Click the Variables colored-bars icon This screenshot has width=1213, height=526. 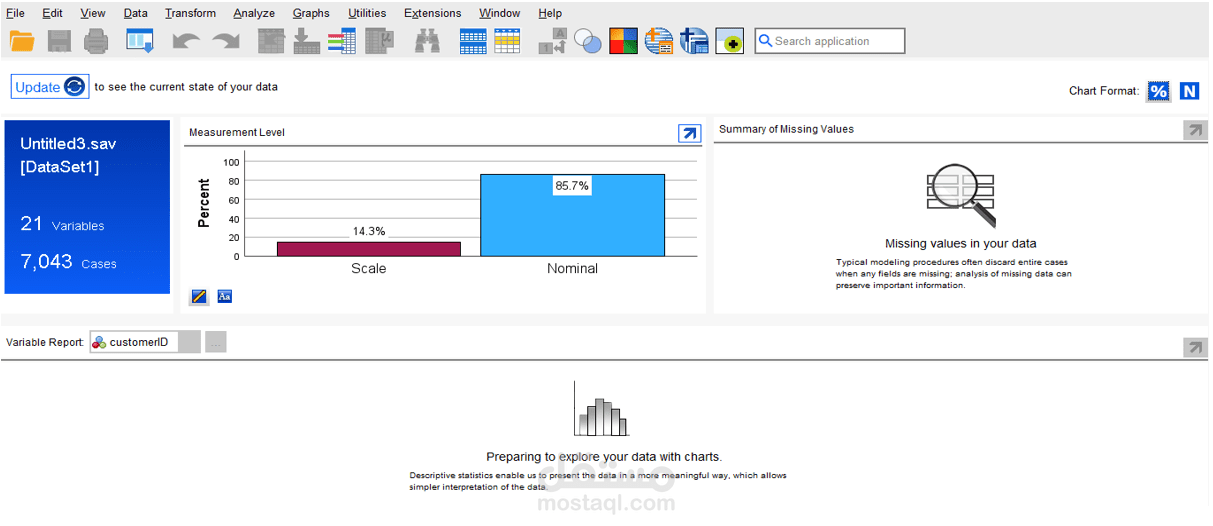pyautogui.click(x=341, y=41)
